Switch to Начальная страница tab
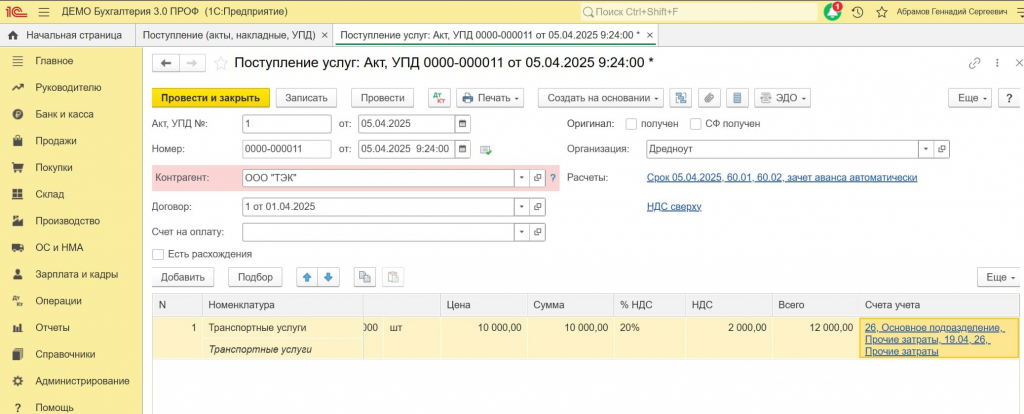The width and height of the screenshot is (1024, 414). (65, 35)
